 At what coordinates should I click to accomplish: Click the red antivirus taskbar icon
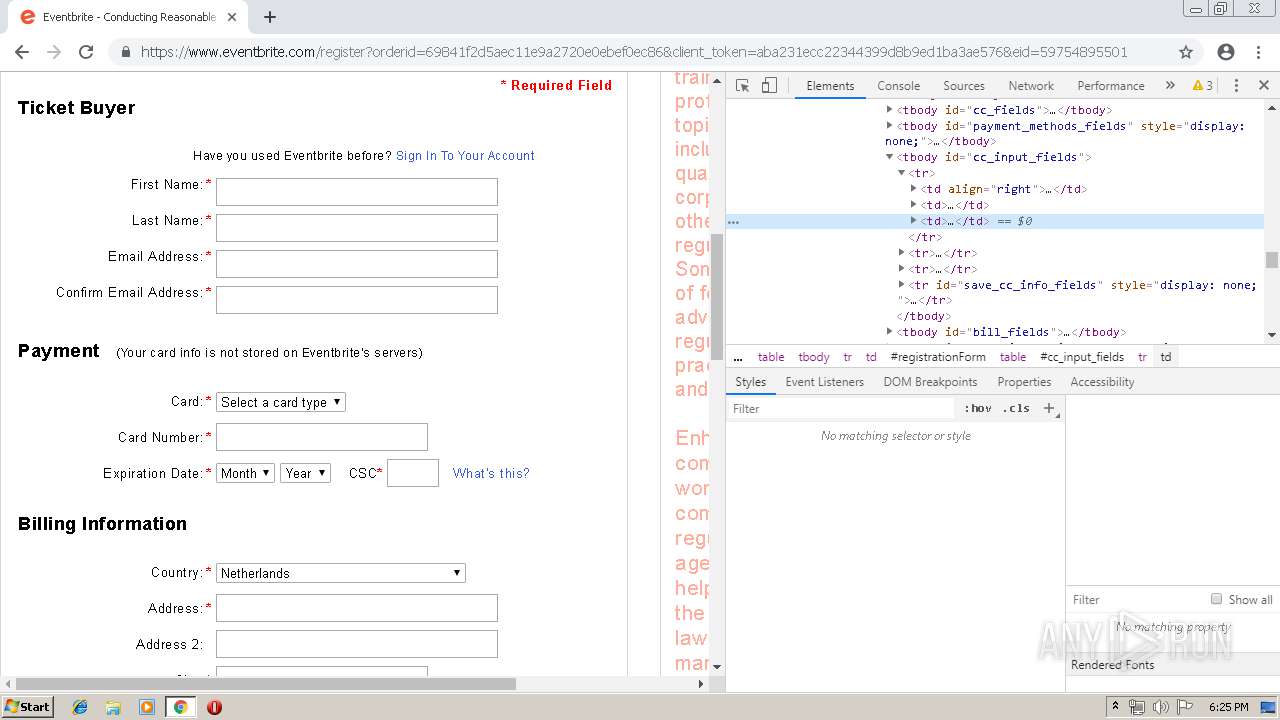[x=214, y=707]
